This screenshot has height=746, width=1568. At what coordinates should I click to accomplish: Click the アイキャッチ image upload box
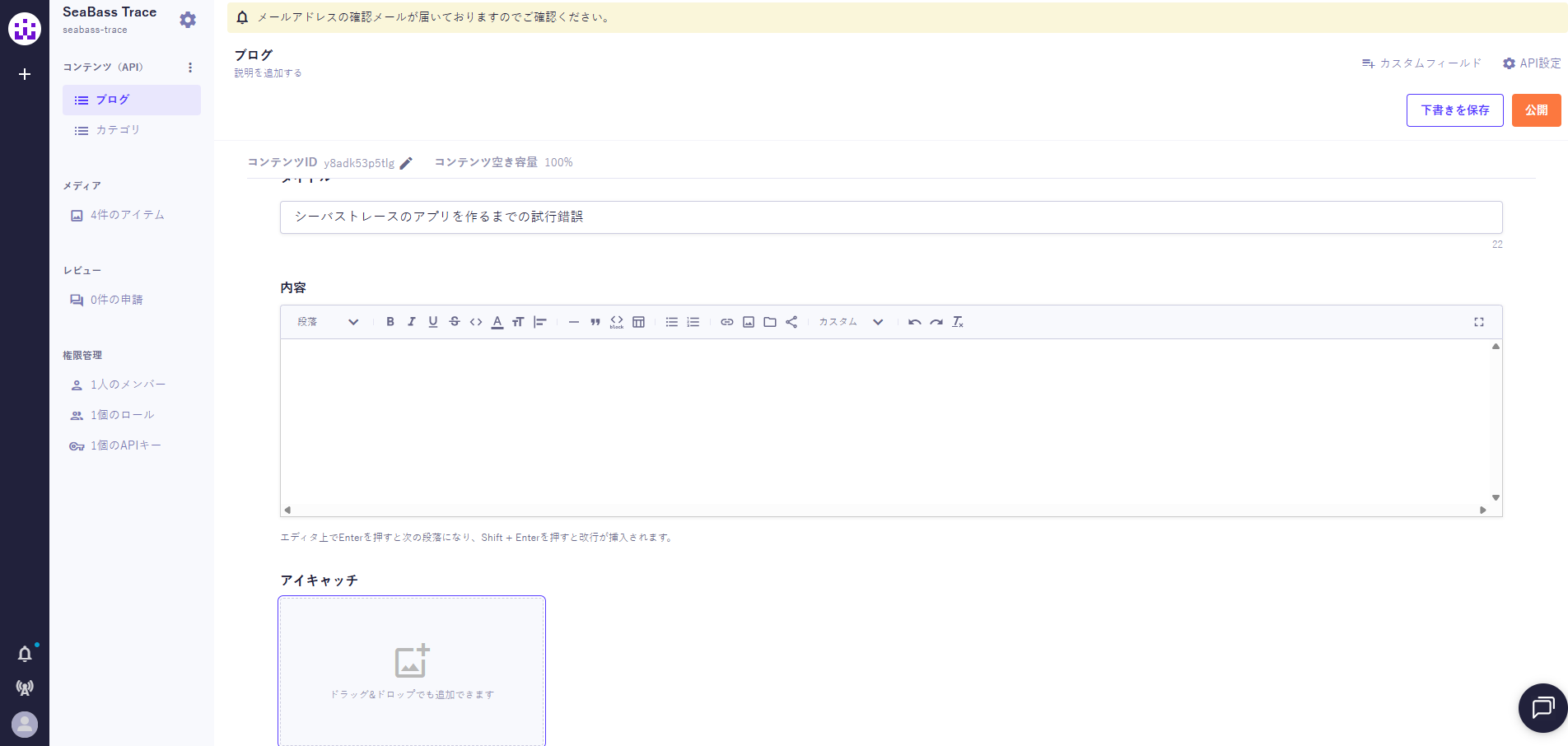pos(412,671)
